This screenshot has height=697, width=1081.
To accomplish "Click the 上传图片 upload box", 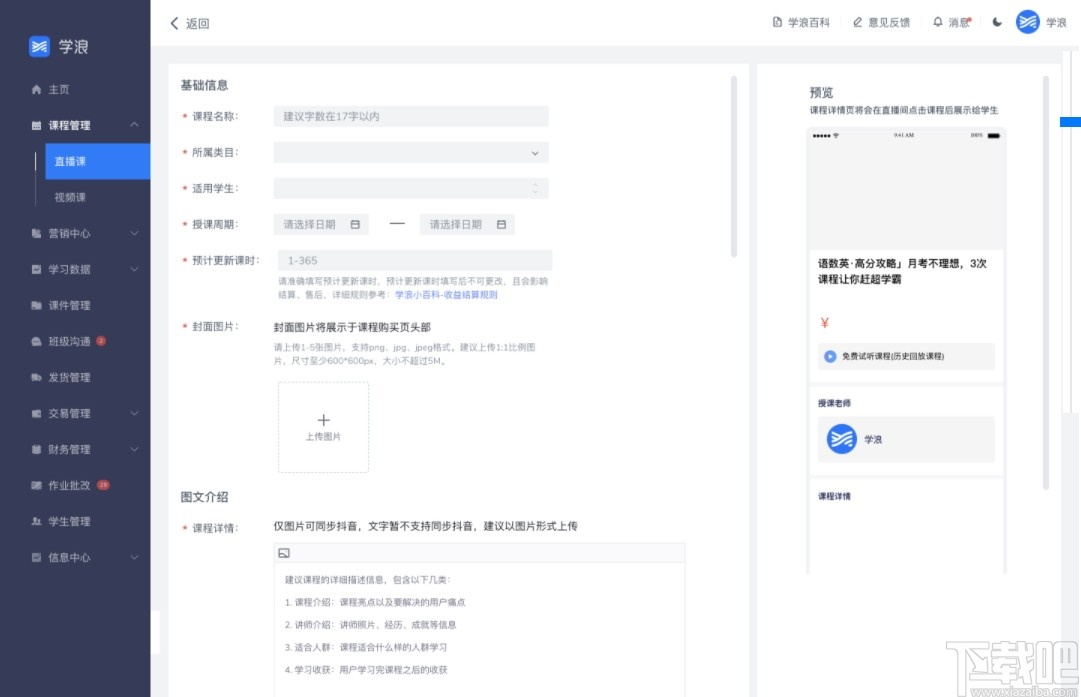I will 323,427.
